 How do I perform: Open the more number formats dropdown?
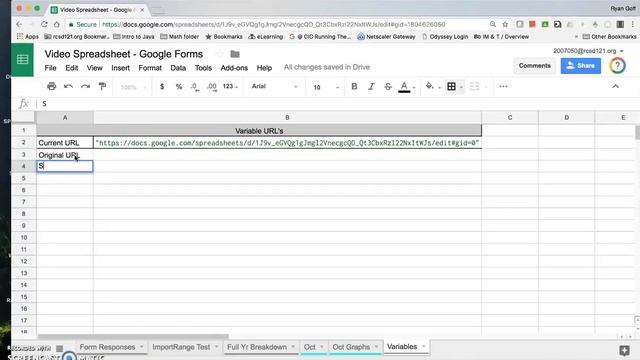point(230,87)
